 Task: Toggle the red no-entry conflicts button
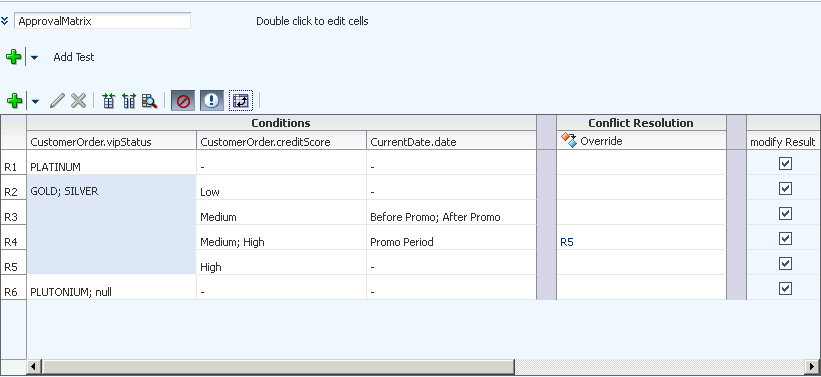click(x=183, y=101)
